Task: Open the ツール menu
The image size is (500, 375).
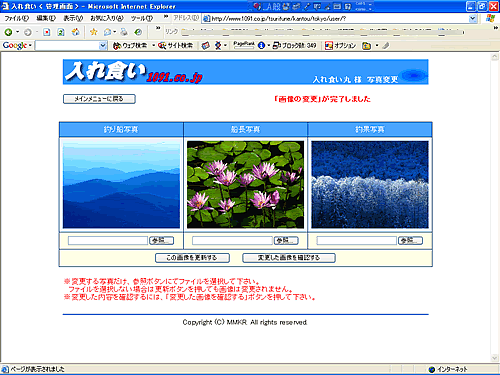Action: click(x=142, y=18)
